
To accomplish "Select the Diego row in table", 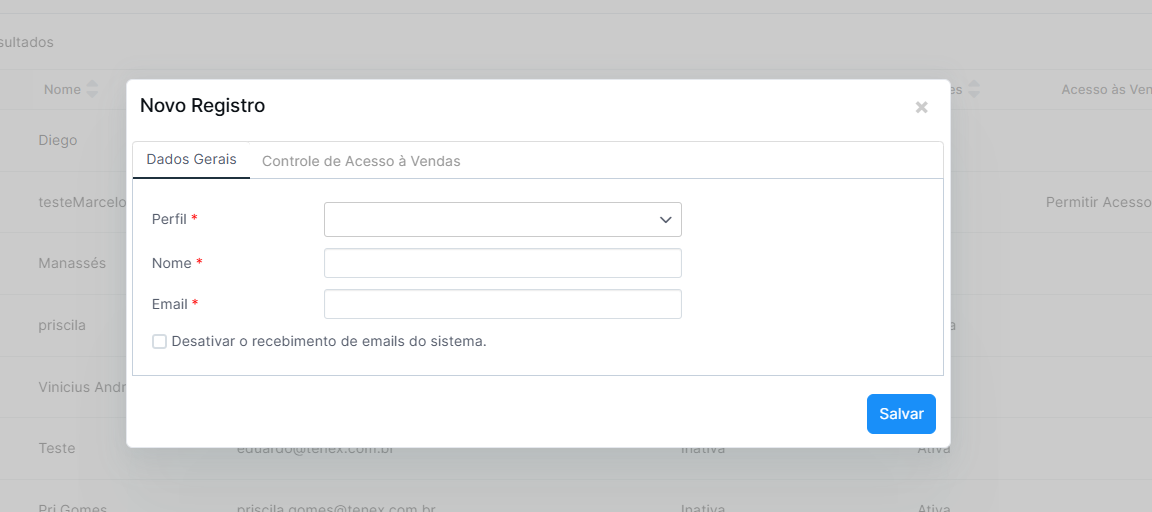I will click(x=58, y=140).
